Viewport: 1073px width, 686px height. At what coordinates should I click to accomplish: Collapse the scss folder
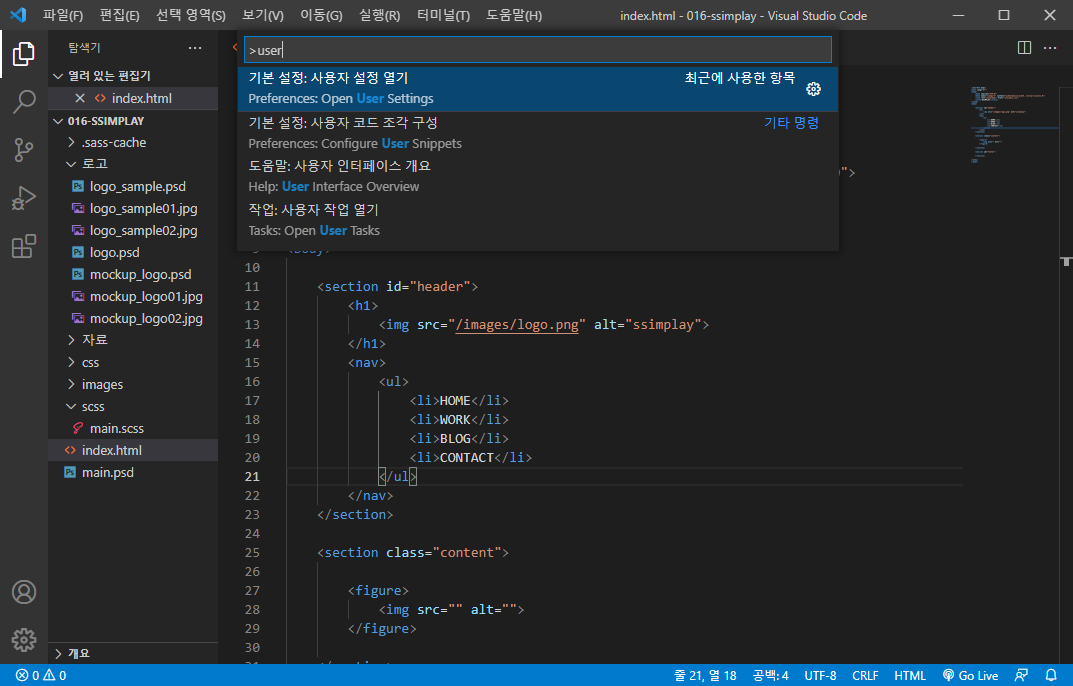click(x=133, y=406)
